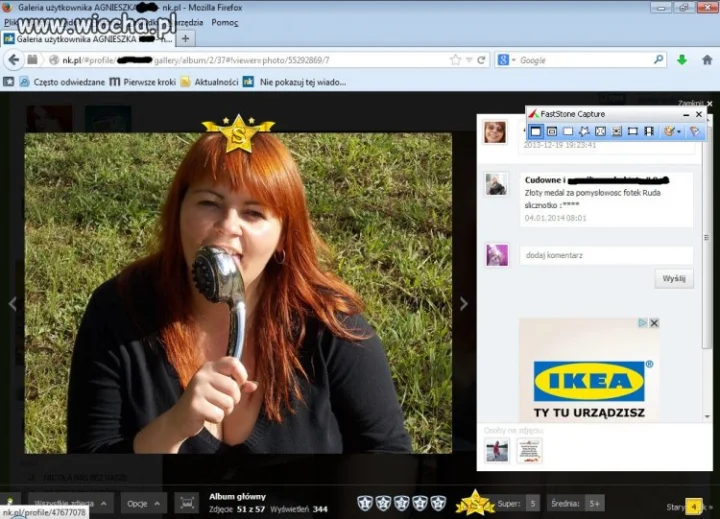Open the Często odwiedzane bookmark

[62, 82]
